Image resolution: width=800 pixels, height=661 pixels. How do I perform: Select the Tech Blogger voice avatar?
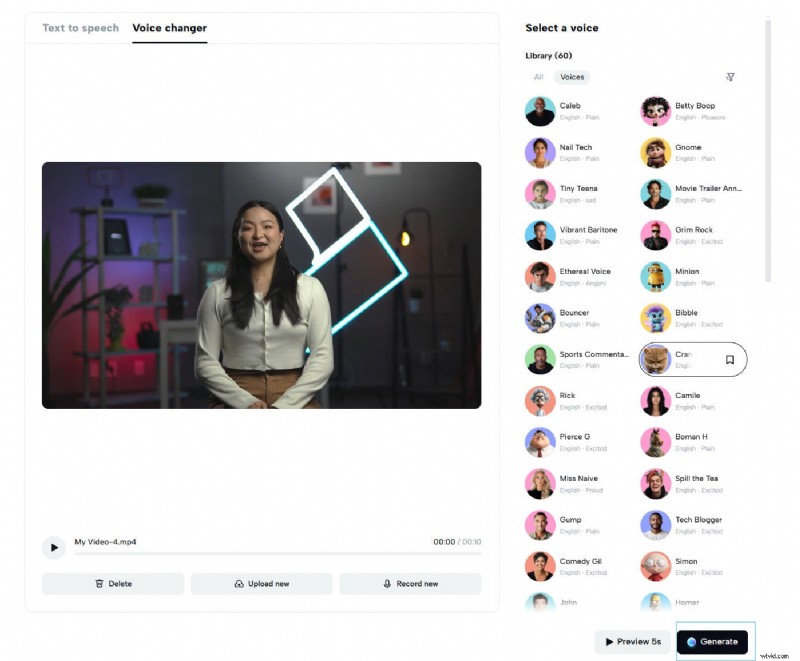(x=655, y=524)
